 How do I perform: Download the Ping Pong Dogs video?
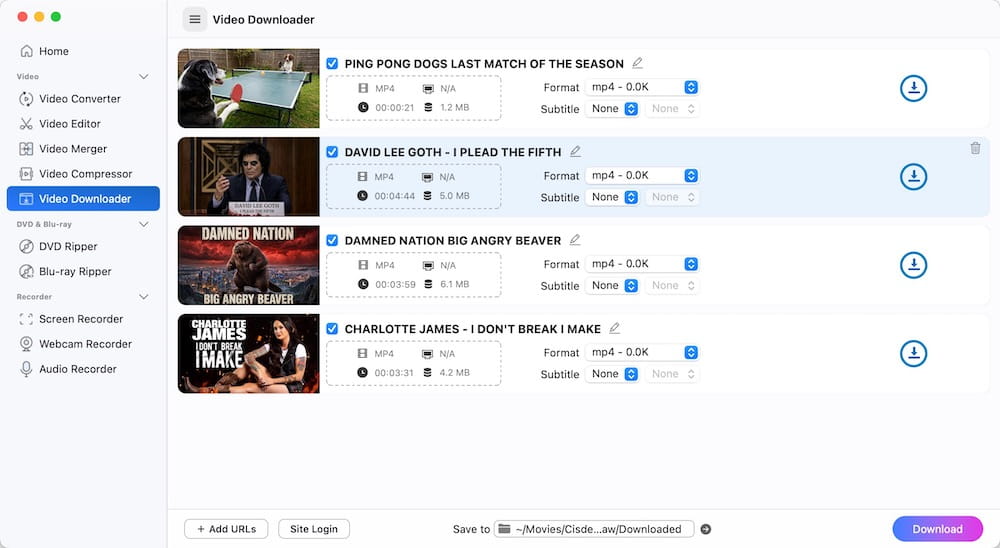coord(913,88)
